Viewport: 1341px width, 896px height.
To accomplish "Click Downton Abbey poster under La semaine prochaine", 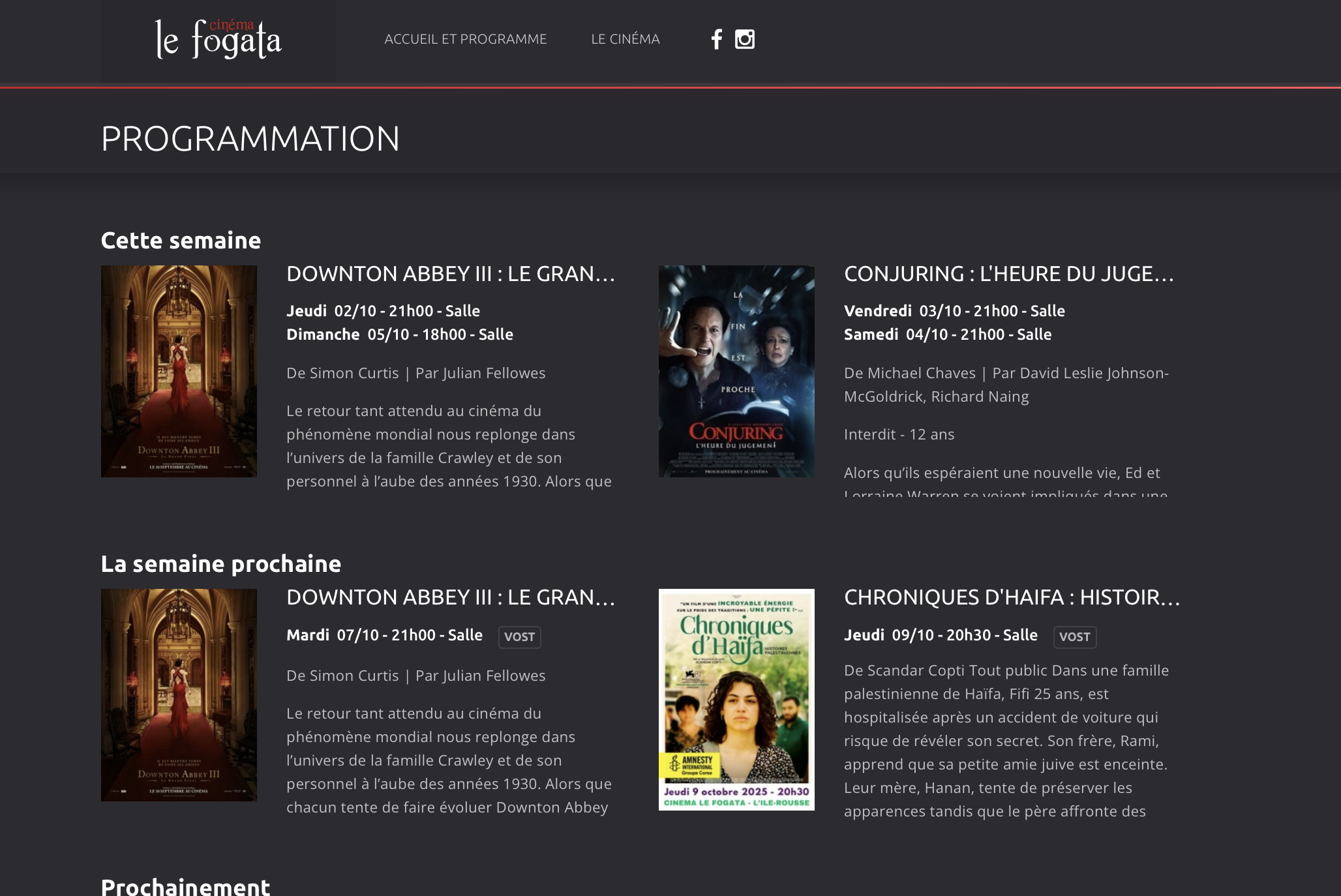I will pyautogui.click(x=179, y=694).
